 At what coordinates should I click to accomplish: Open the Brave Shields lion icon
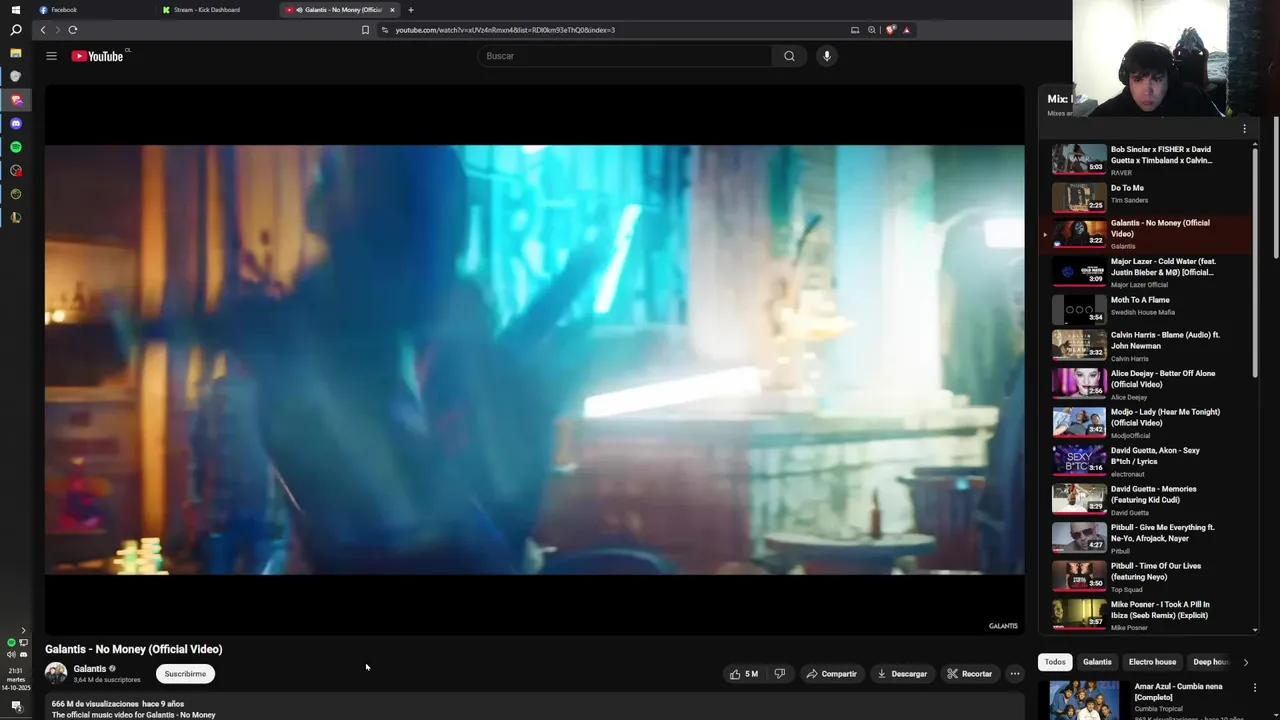click(890, 30)
